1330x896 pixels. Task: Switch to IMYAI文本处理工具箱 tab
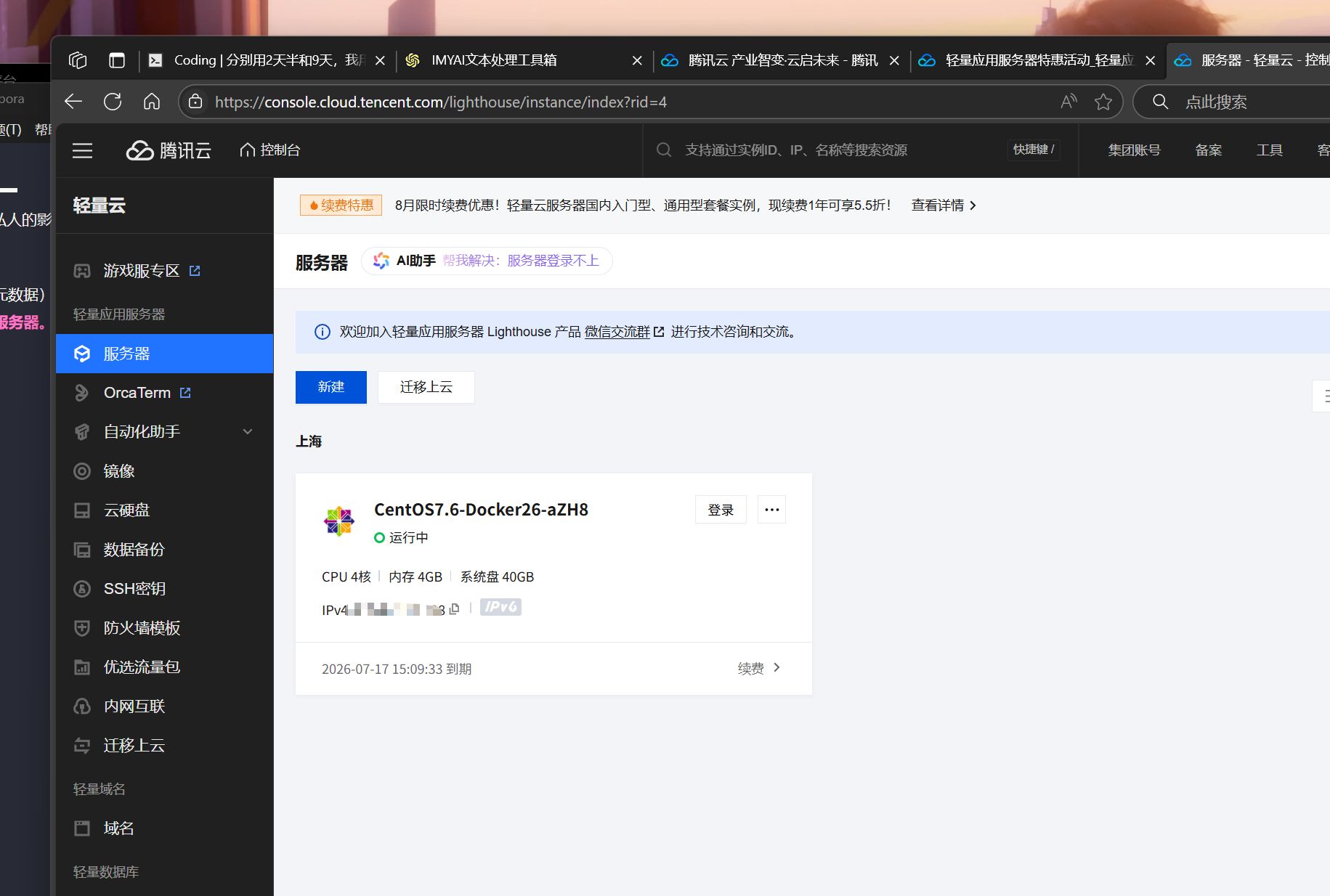494,60
